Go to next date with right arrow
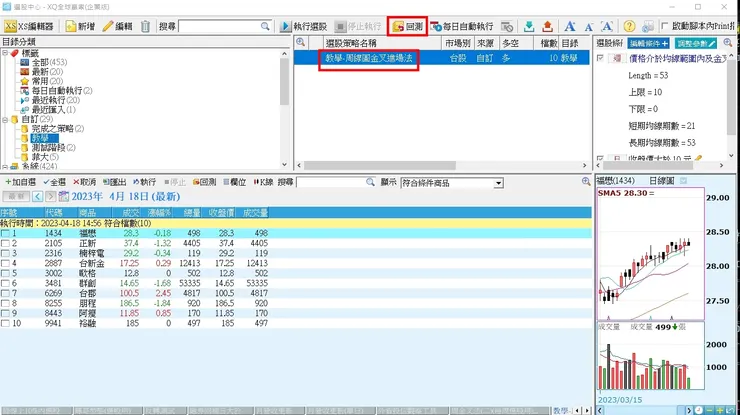Screen dimensions: 740x415 50,196
